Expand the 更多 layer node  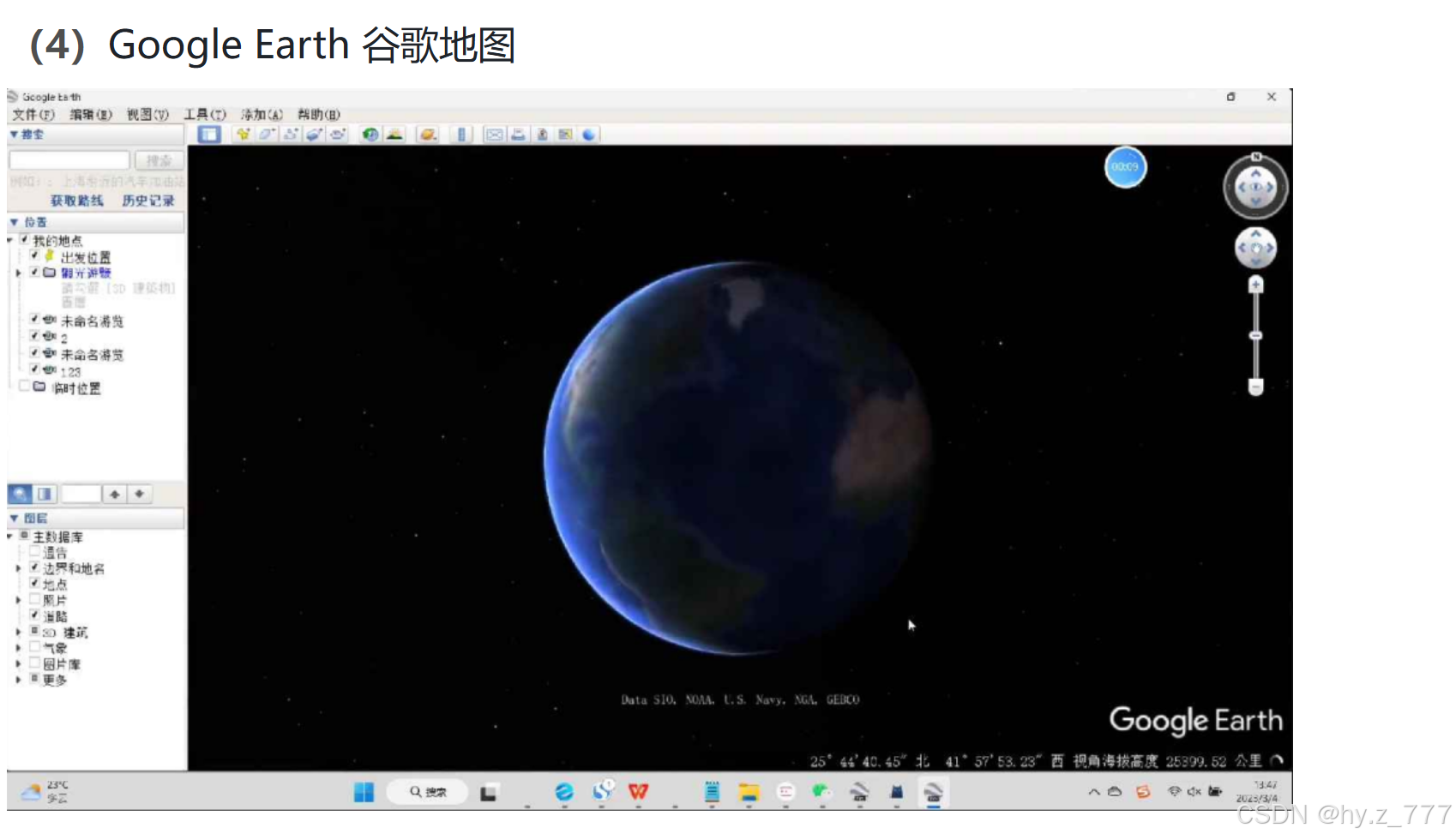point(18,680)
